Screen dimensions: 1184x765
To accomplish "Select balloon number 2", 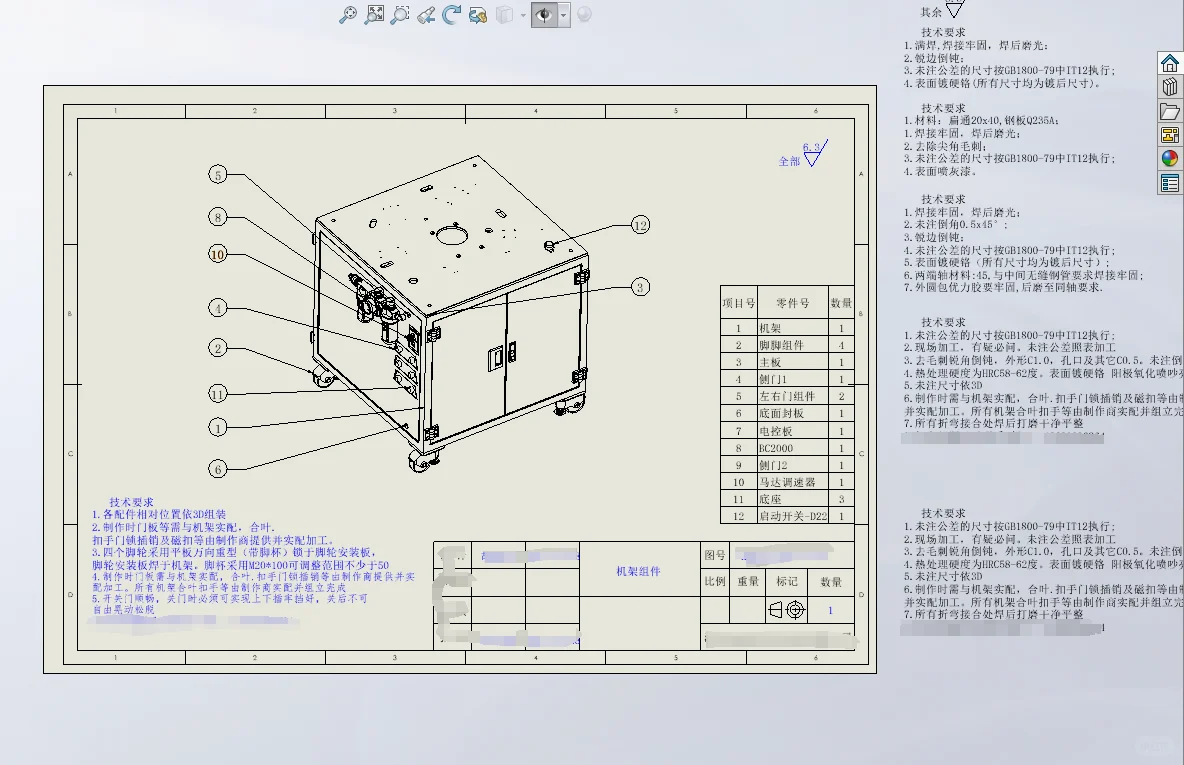I will [x=217, y=348].
